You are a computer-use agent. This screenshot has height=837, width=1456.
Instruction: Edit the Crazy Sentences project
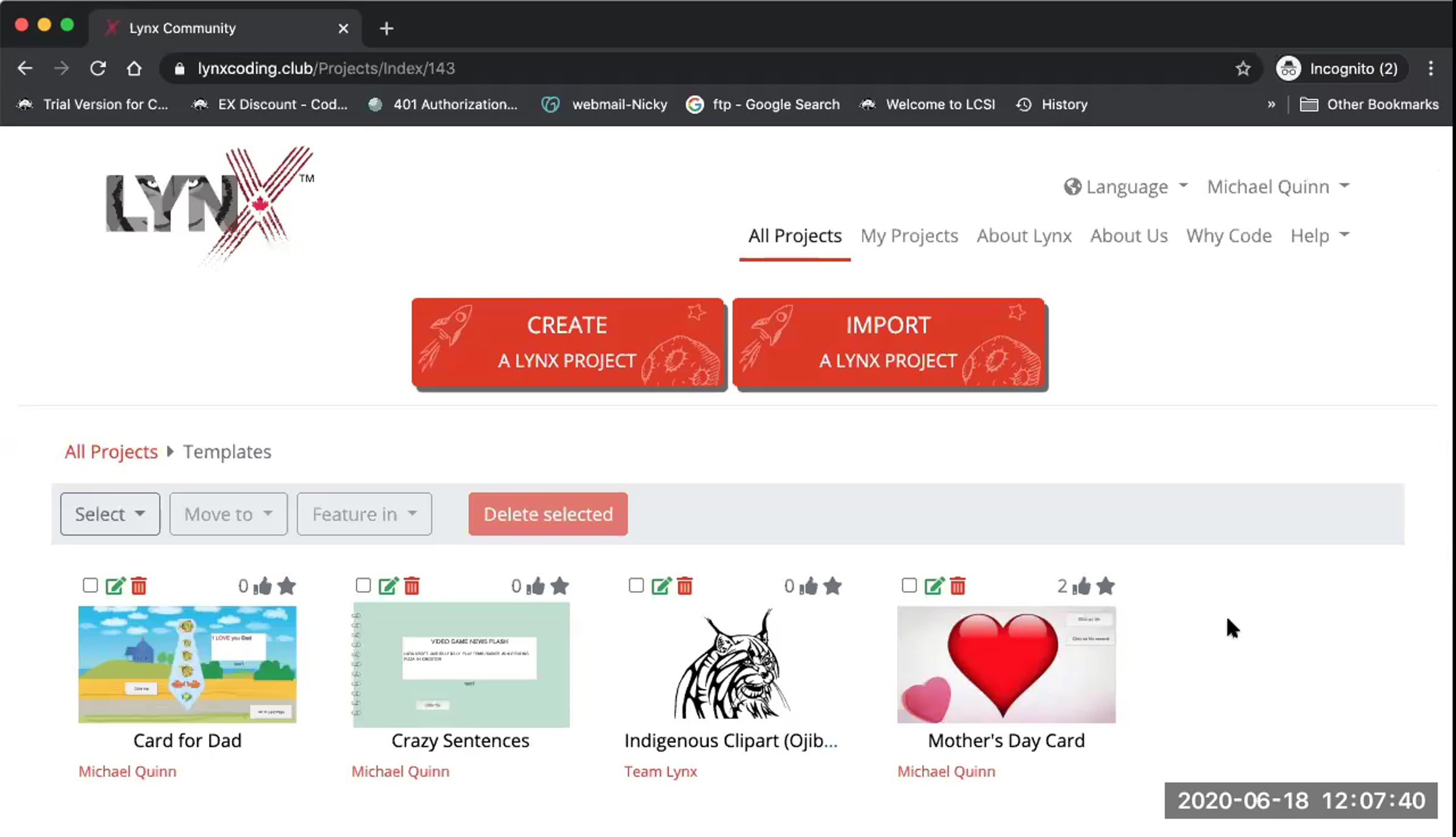(388, 586)
